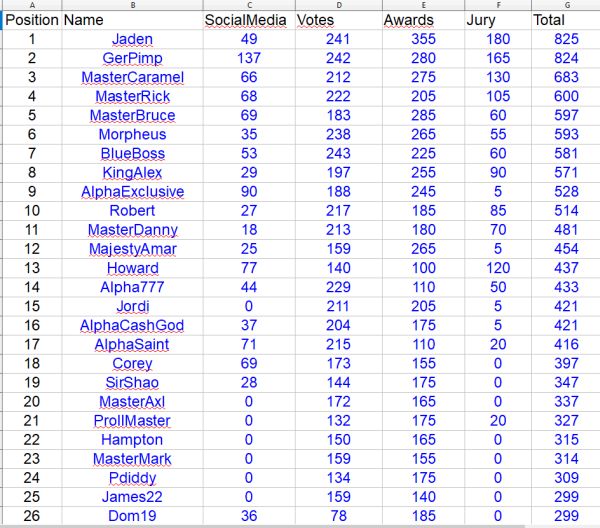Click the SocialMedia header cell
600x528 pixels.
[x=249, y=20]
